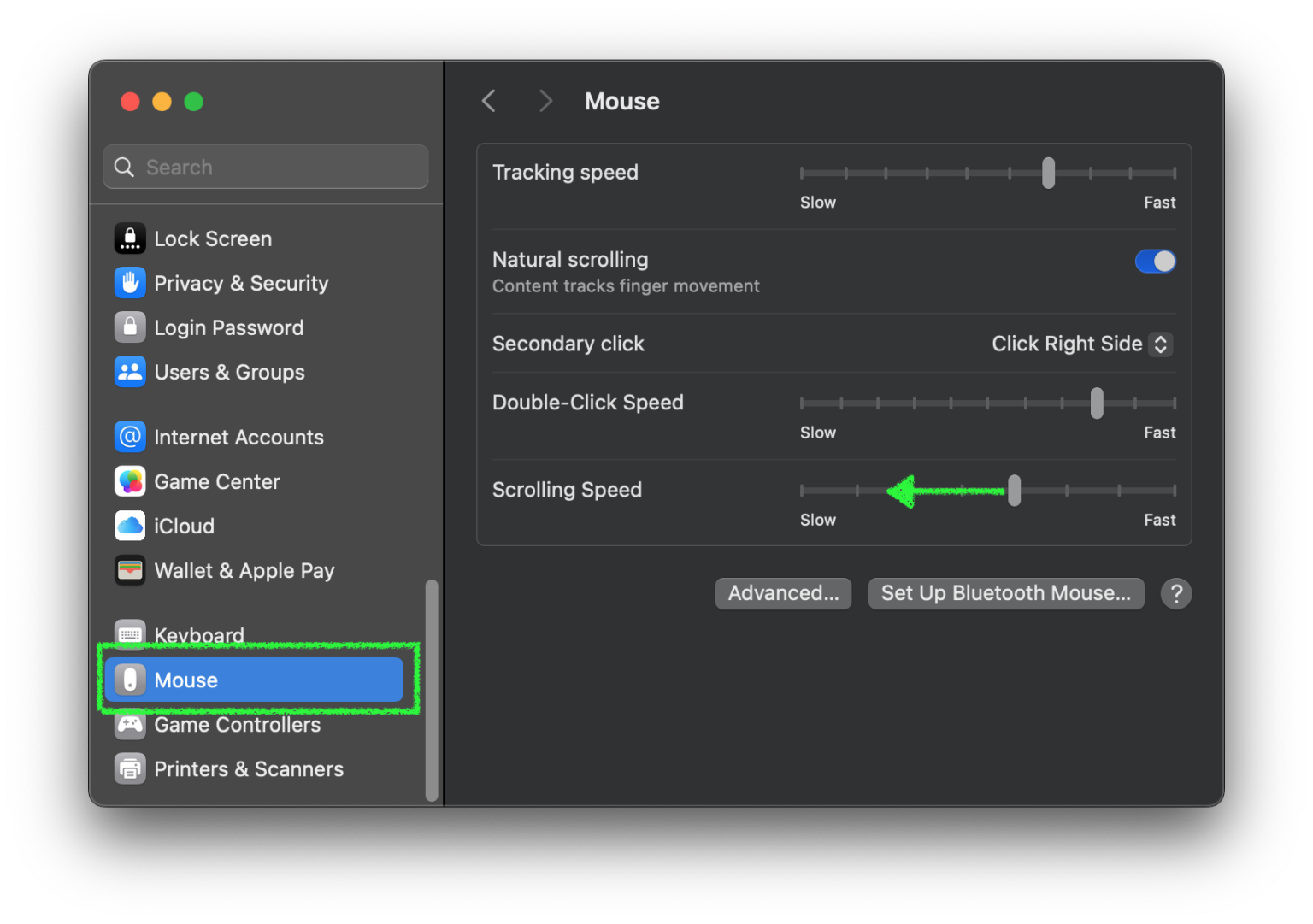Open Users & Groups icon
The image size is (1313, 924).
click(x=130, y=372)
